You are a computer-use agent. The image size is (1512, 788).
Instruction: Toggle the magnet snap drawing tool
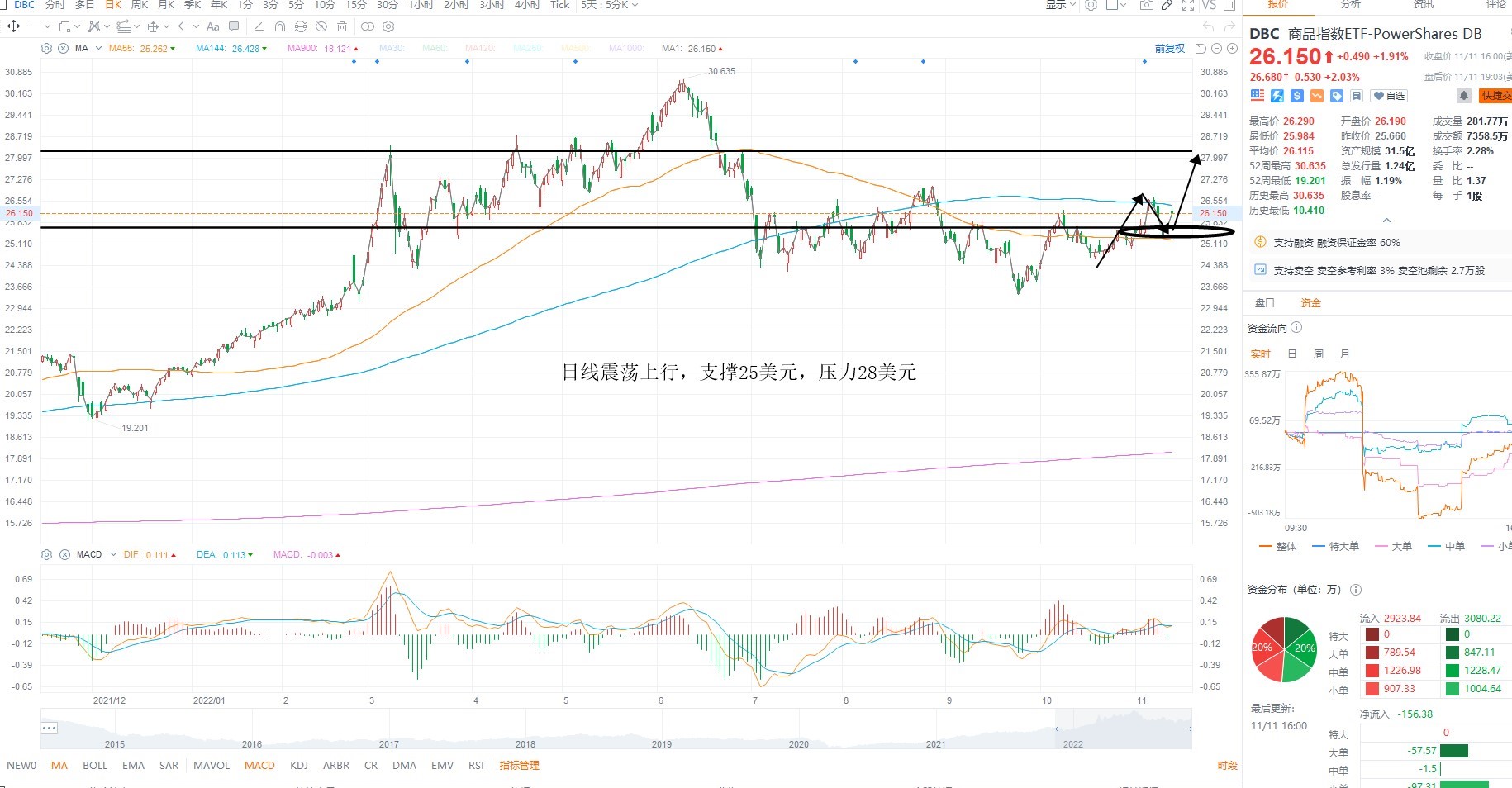tap(280, 26)
